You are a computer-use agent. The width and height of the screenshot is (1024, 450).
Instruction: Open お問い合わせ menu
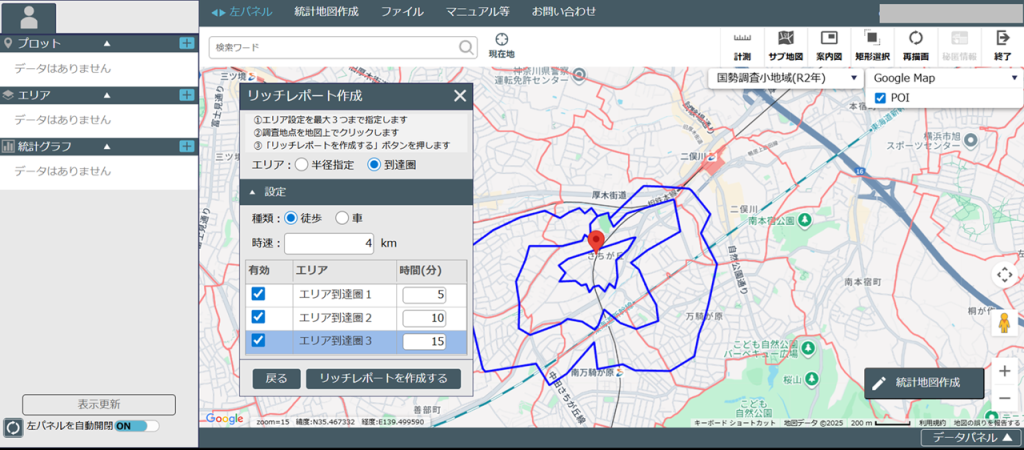point(564,12)
